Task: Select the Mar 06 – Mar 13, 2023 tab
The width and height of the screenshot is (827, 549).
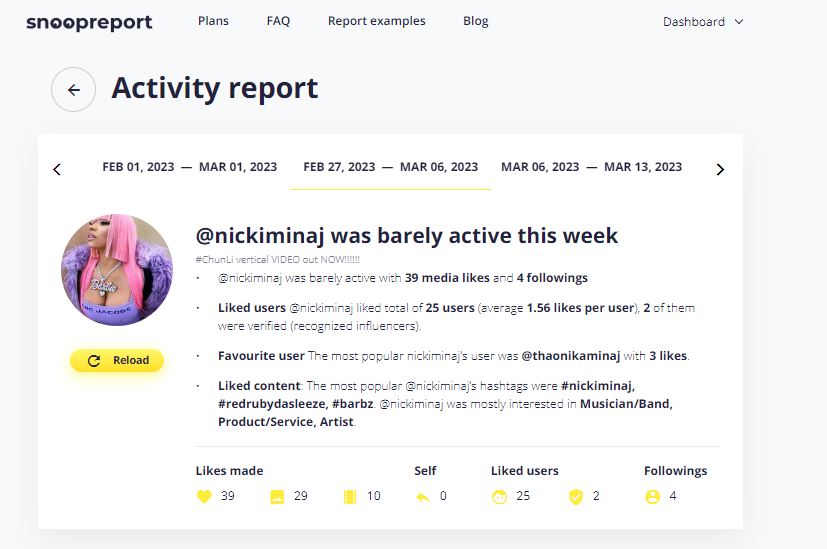Action: point(591,167)
